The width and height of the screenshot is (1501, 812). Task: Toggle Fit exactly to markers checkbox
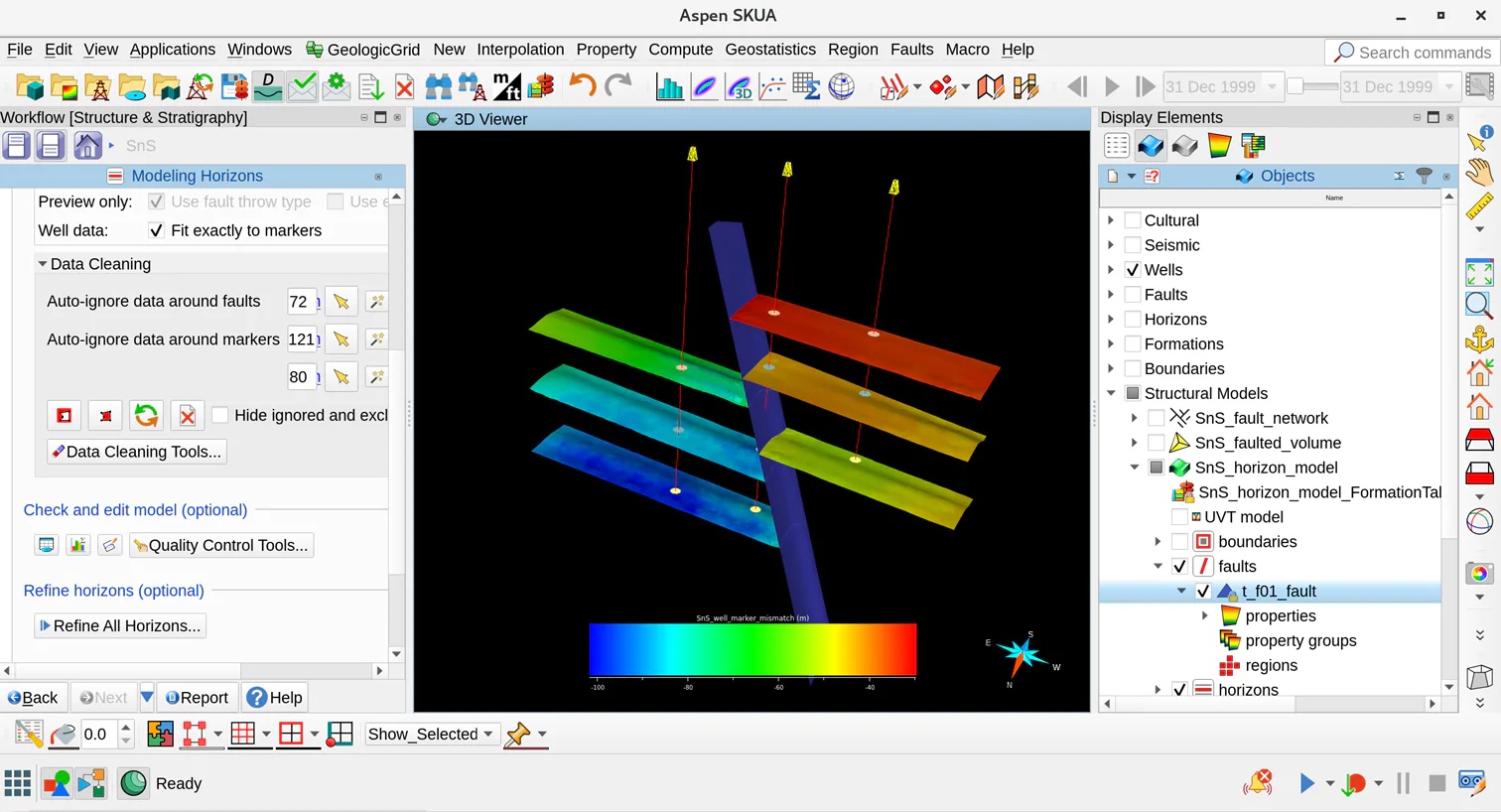[x=156, y=230]
